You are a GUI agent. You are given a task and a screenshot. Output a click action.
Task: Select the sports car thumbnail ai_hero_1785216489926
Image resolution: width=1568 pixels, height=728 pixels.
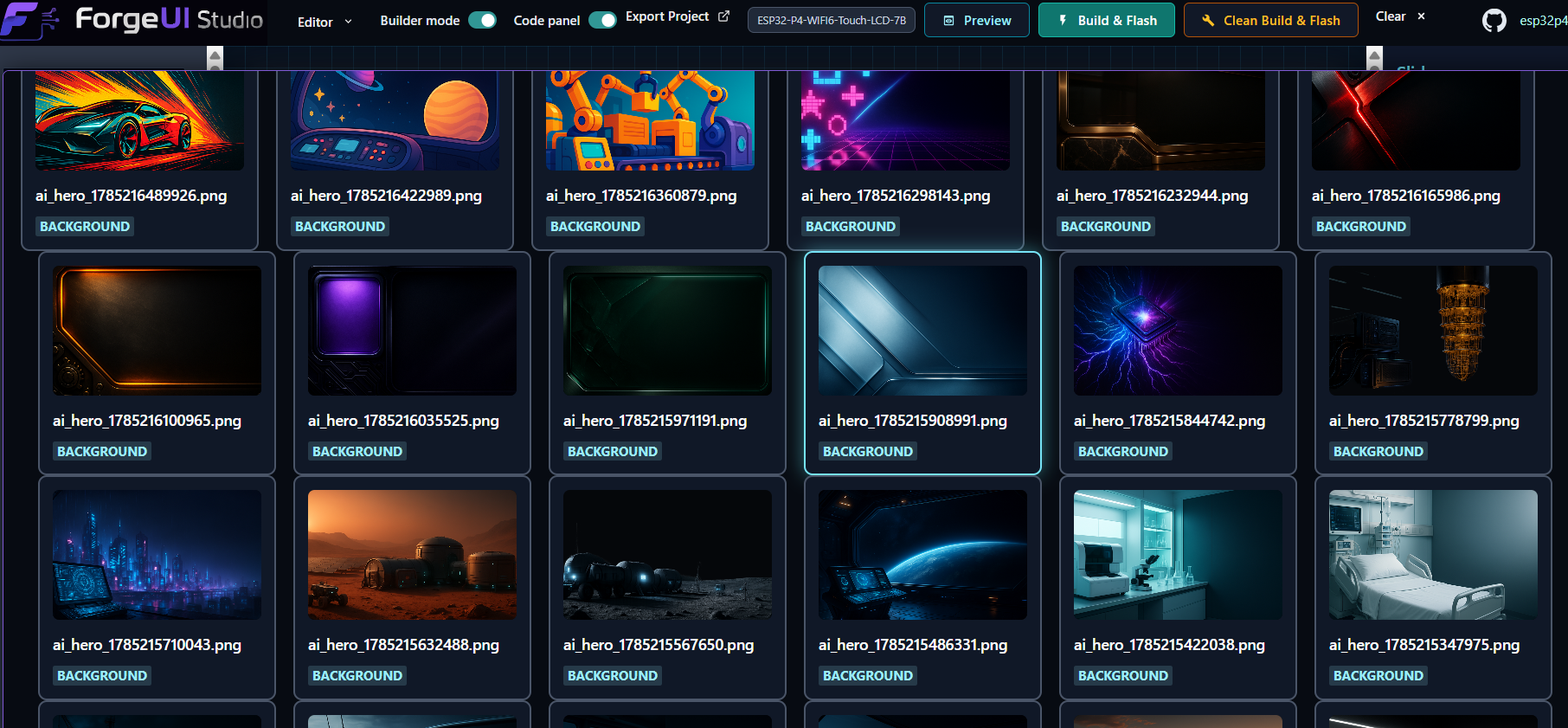[139, 120]
